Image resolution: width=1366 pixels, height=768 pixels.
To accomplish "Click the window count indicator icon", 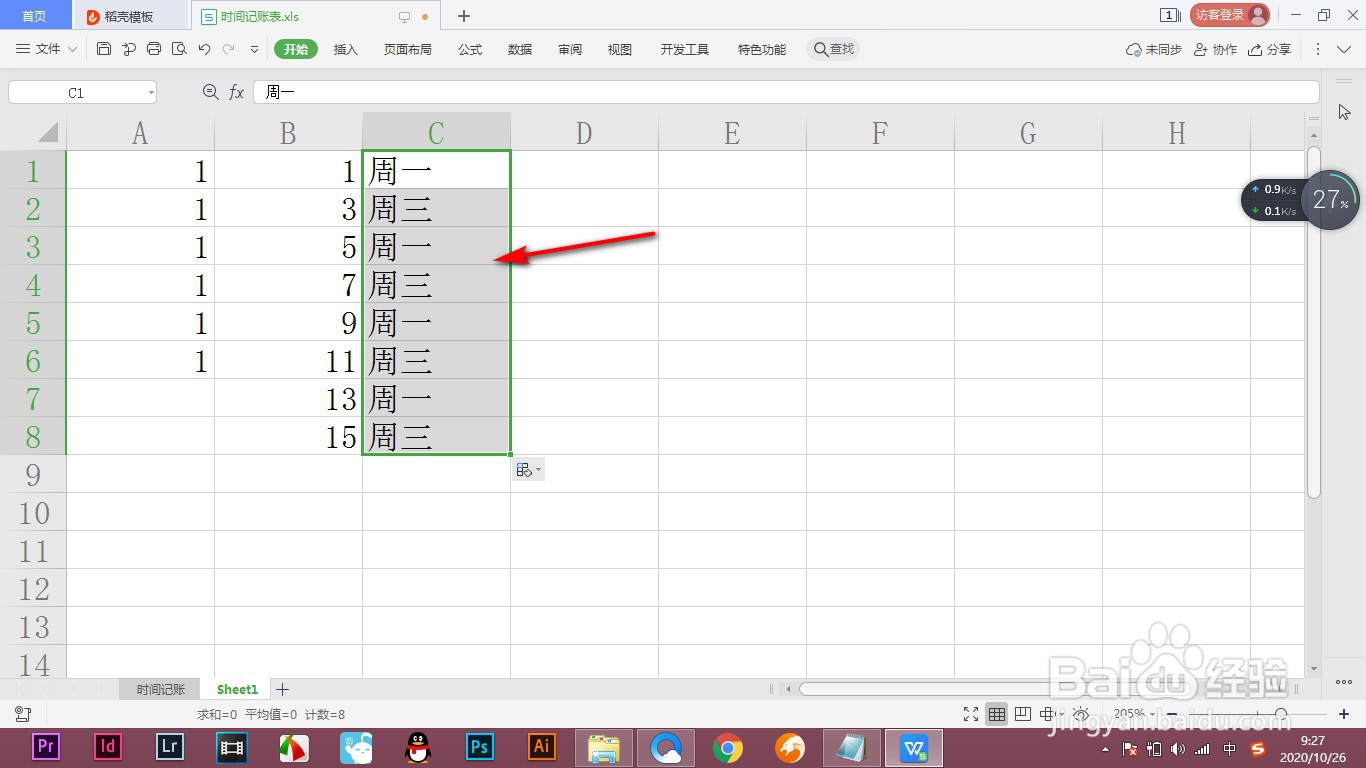I will 1169,15.
